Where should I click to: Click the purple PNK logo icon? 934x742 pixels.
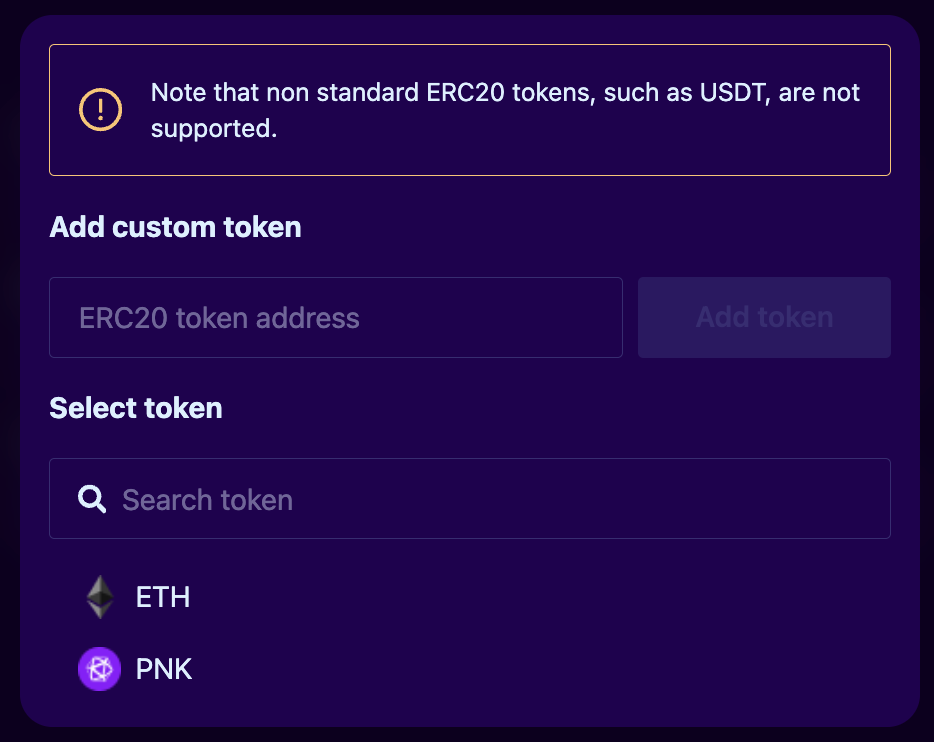point(99,669)
